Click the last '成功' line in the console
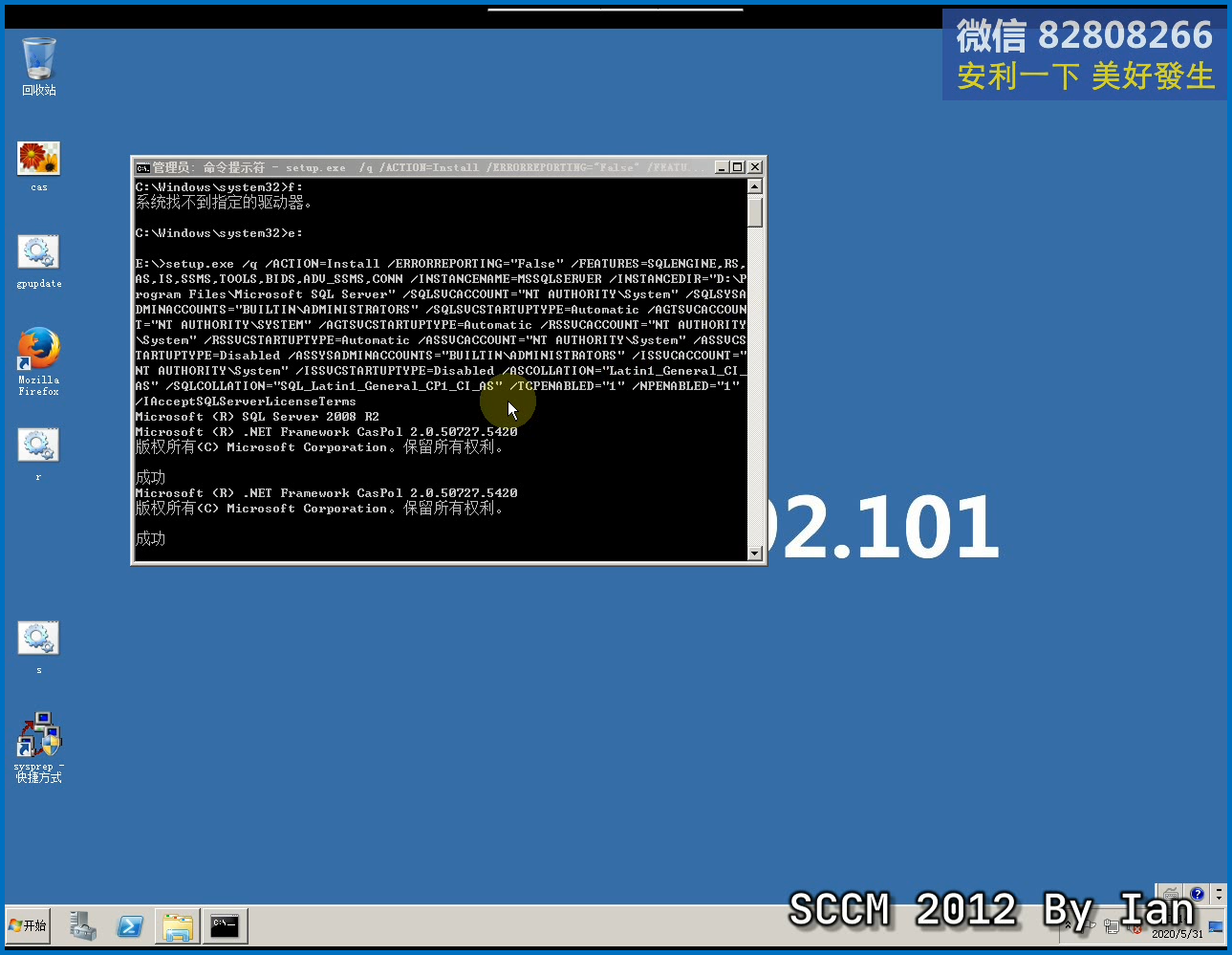 pyautogui.click(x=150, y=538)
